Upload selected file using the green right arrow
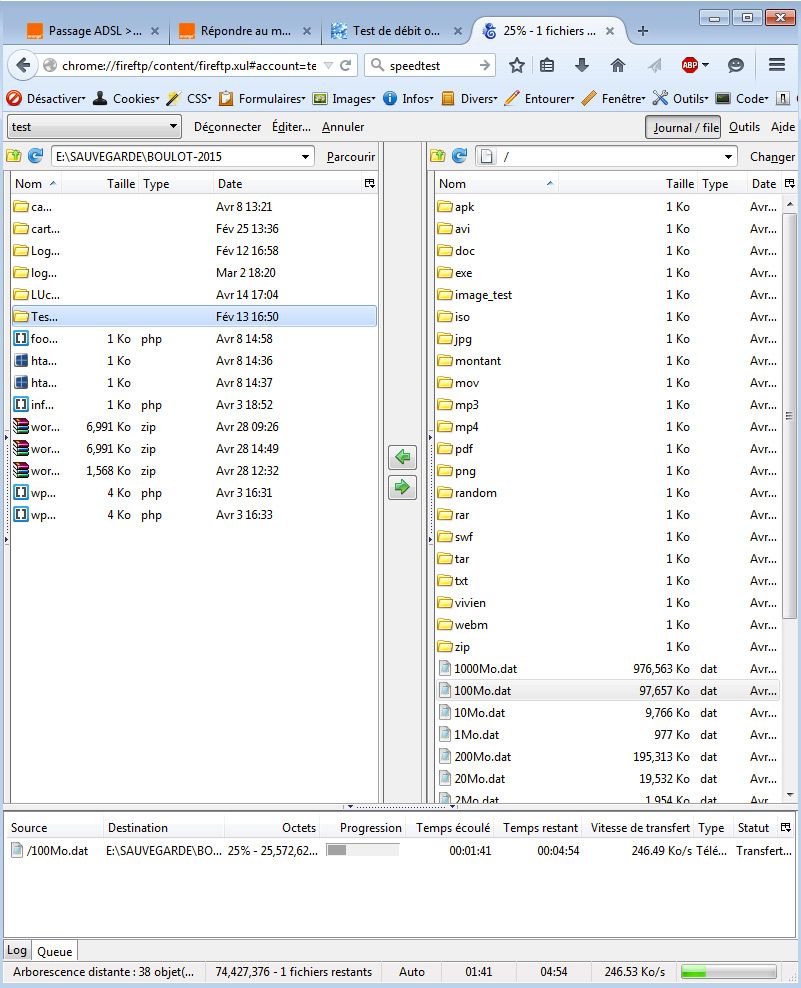 (x=401, y=487)
